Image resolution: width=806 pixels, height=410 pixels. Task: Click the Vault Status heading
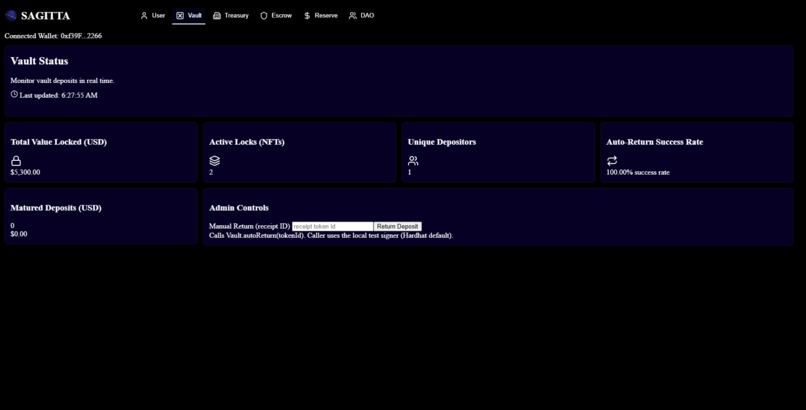tap(39, 61)
